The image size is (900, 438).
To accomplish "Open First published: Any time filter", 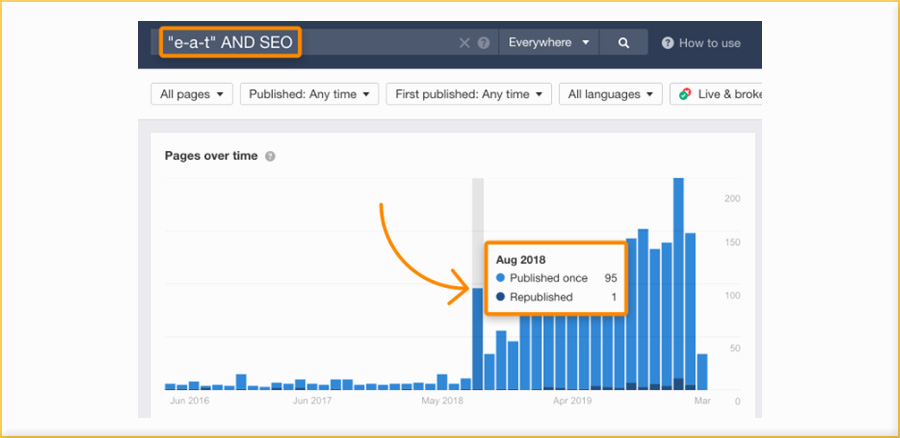I will pos(469,94).
